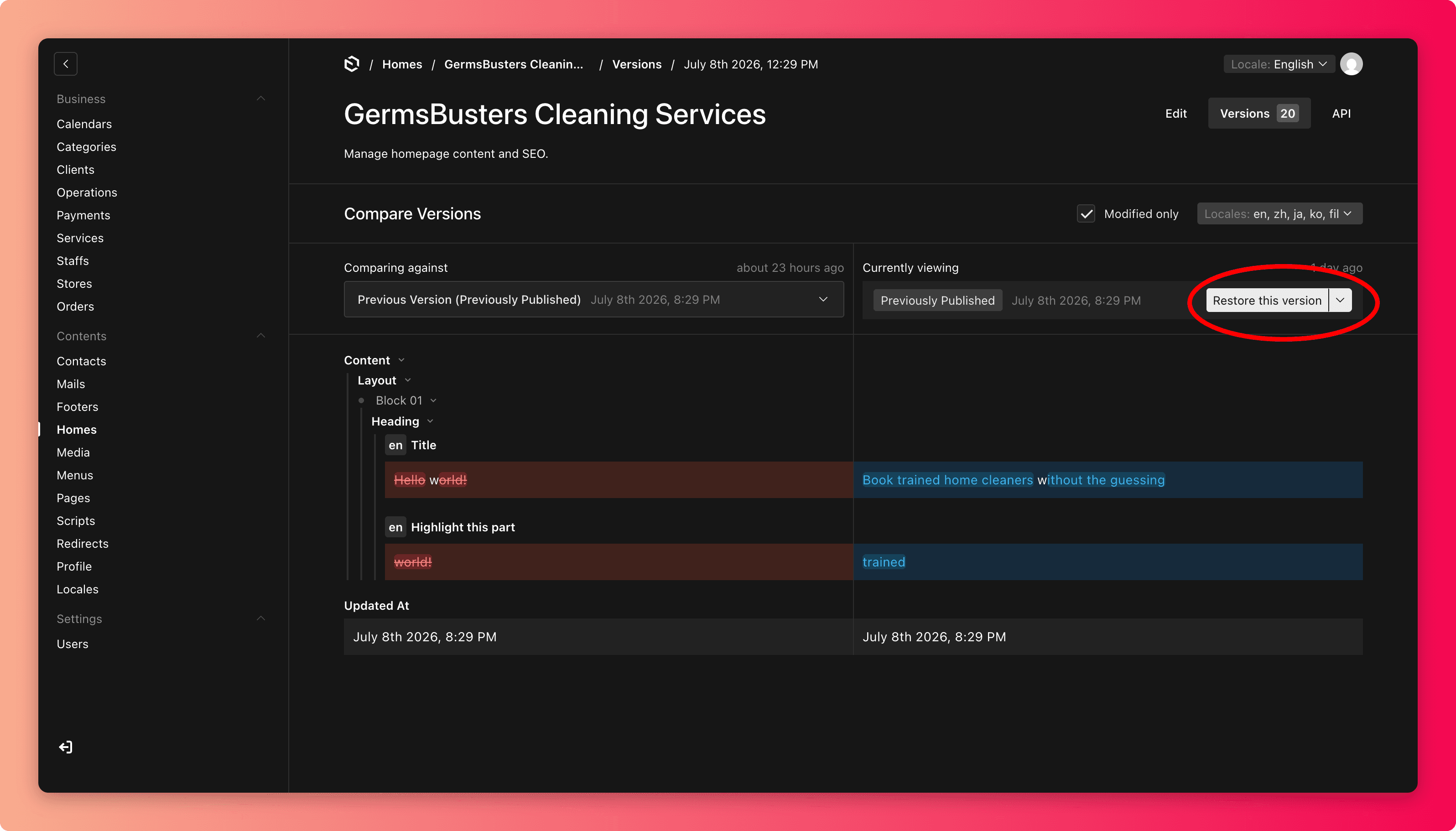Select Homes in the sidebar

77,430
